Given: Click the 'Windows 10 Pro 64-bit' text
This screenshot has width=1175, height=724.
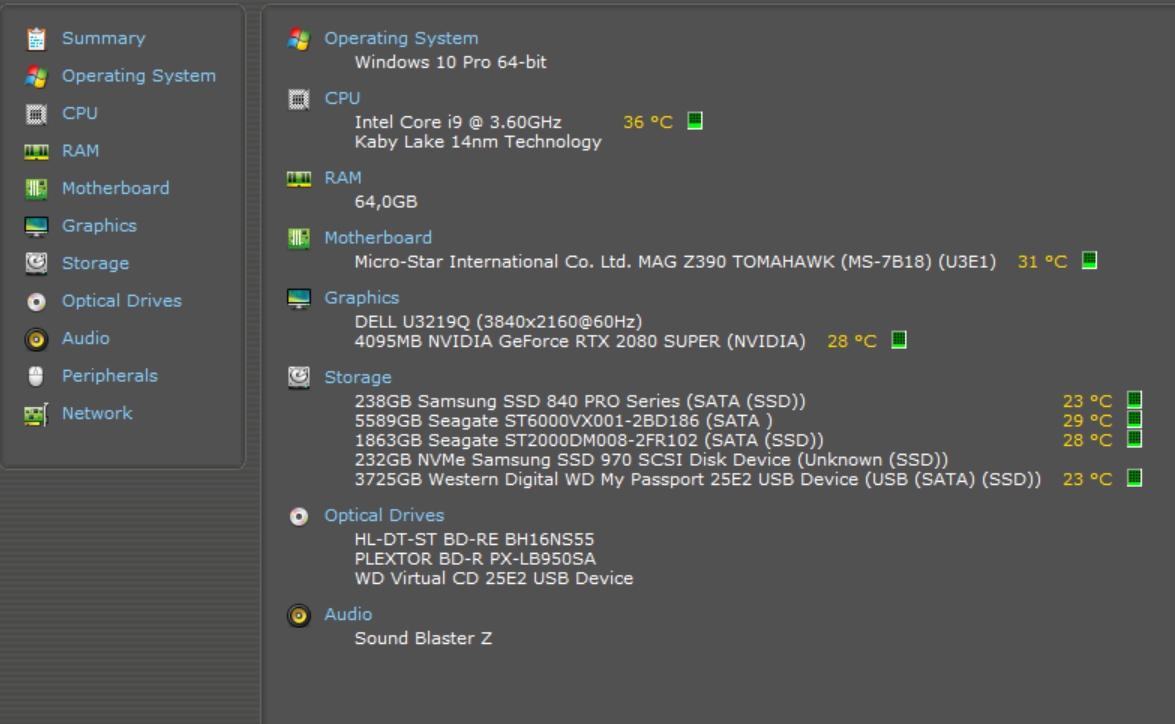Looking at the screenshot, I should [x=450, y=62].
